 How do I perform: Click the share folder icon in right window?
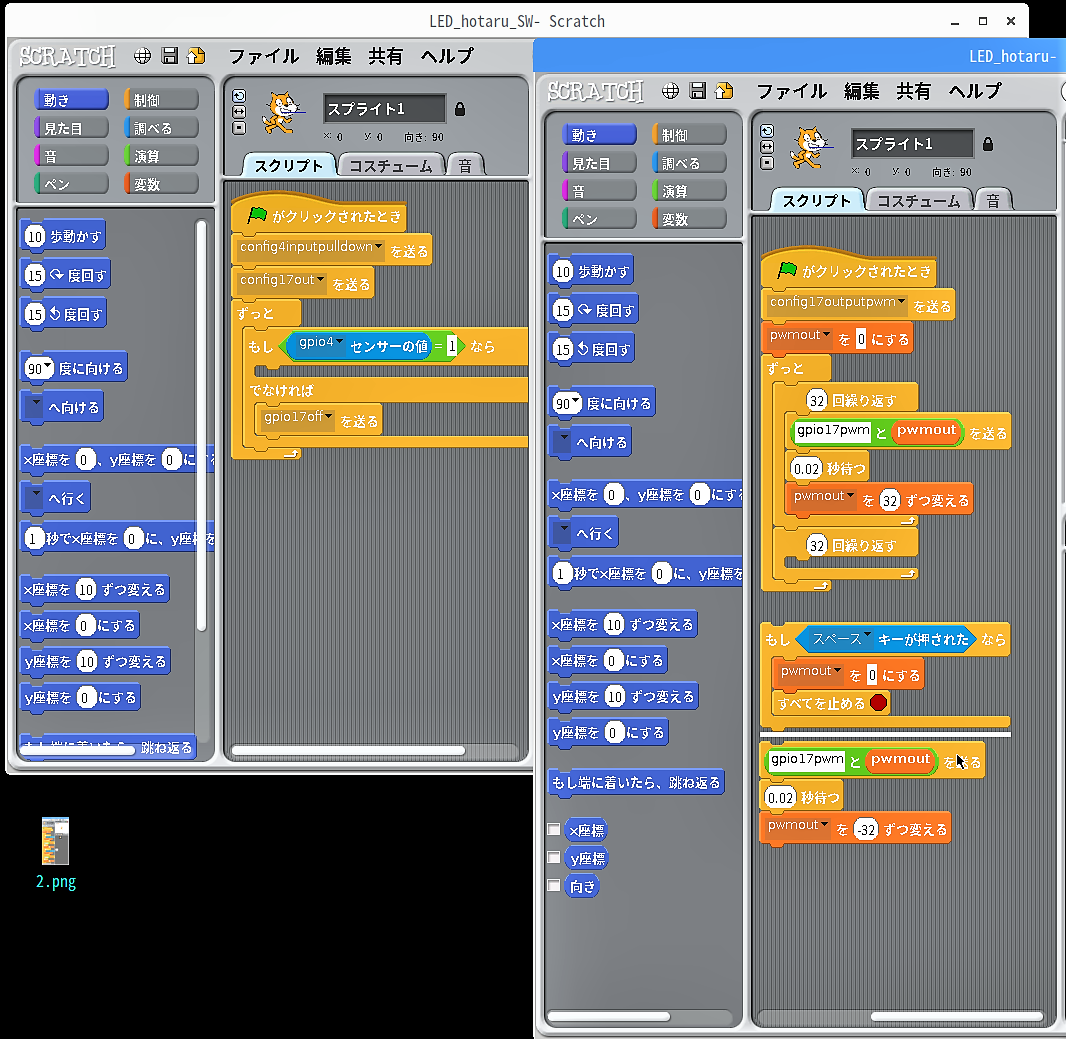[725, 90]
